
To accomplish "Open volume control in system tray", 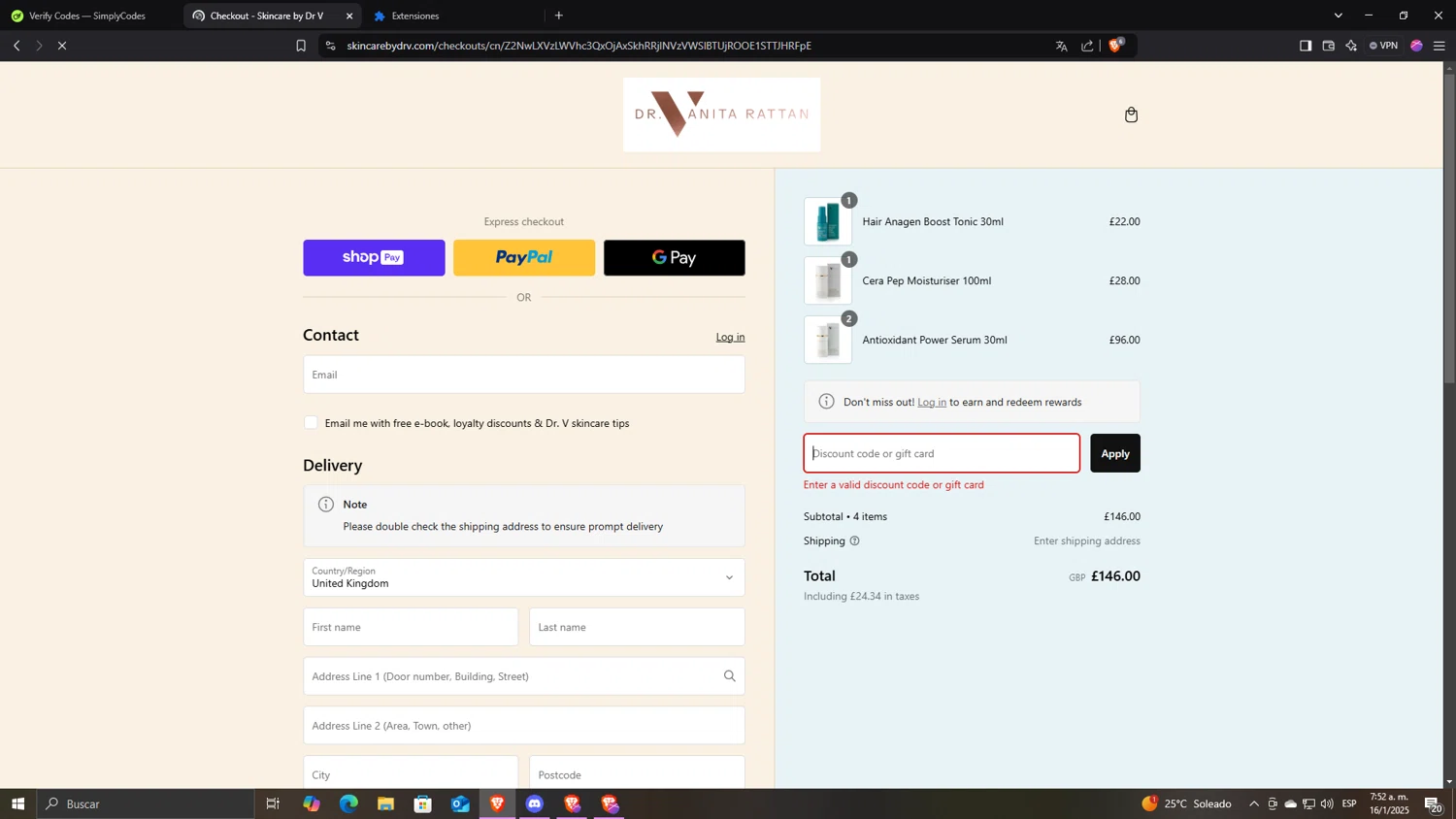I will pos(1327,803).
